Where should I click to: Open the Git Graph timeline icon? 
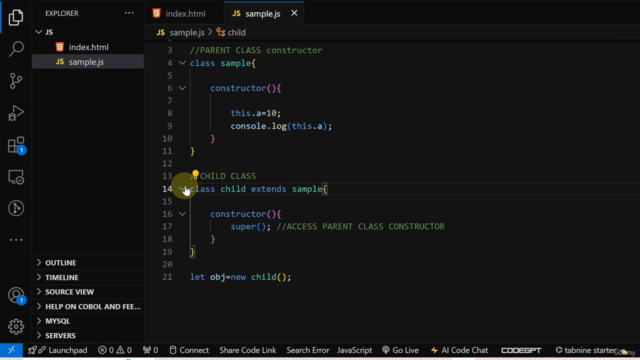(16, 208)
